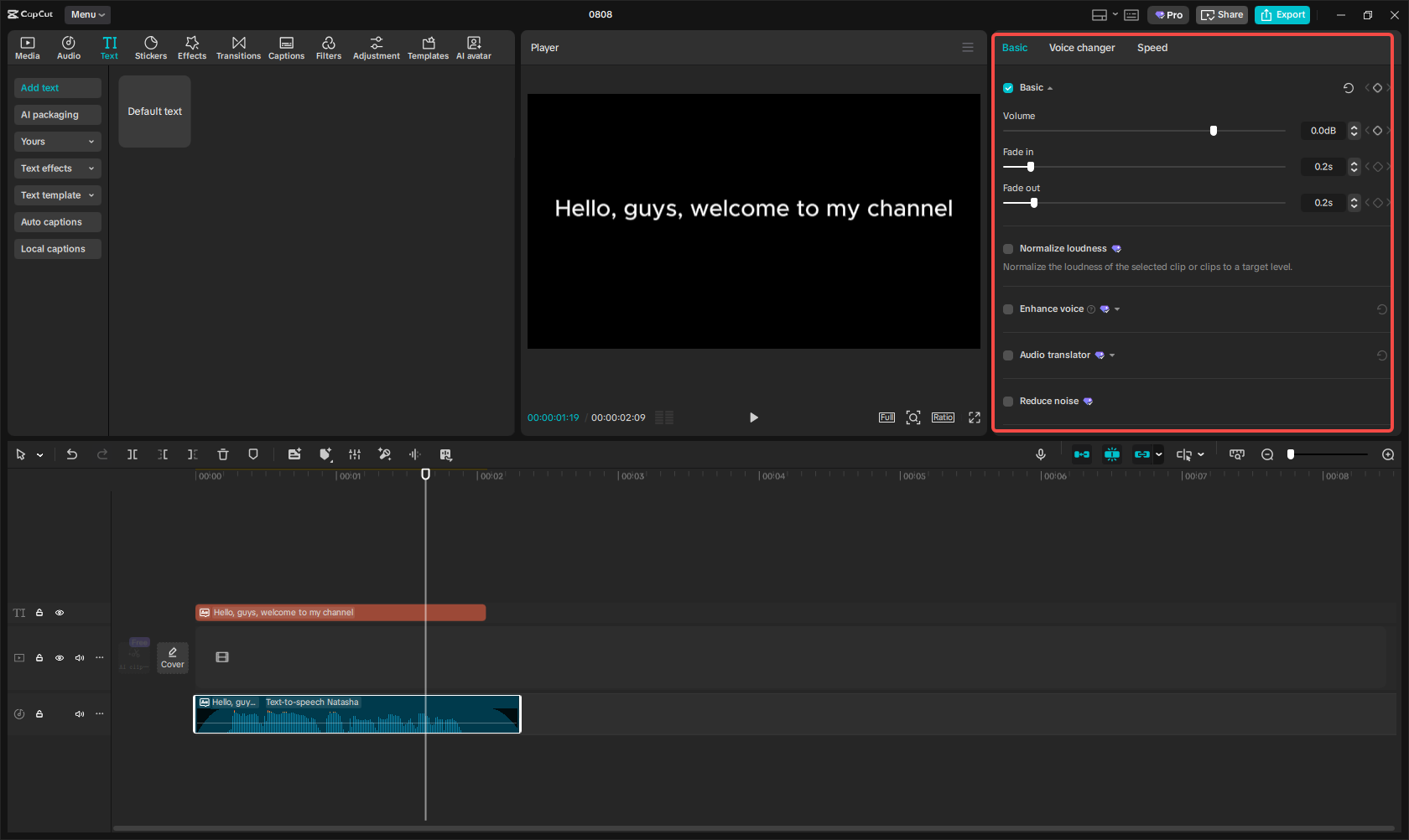Click the Auto captions button
Screen dimensions: 1409x840
pos(57,222)
